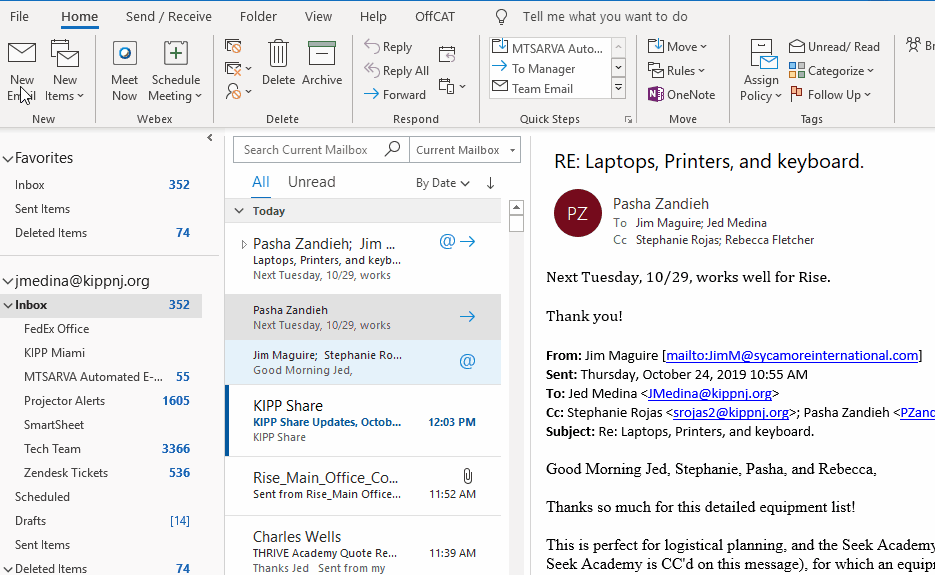Screen dimensions: 935x575
Task: Click the PZ sender avatar
Action: [577, 213]
